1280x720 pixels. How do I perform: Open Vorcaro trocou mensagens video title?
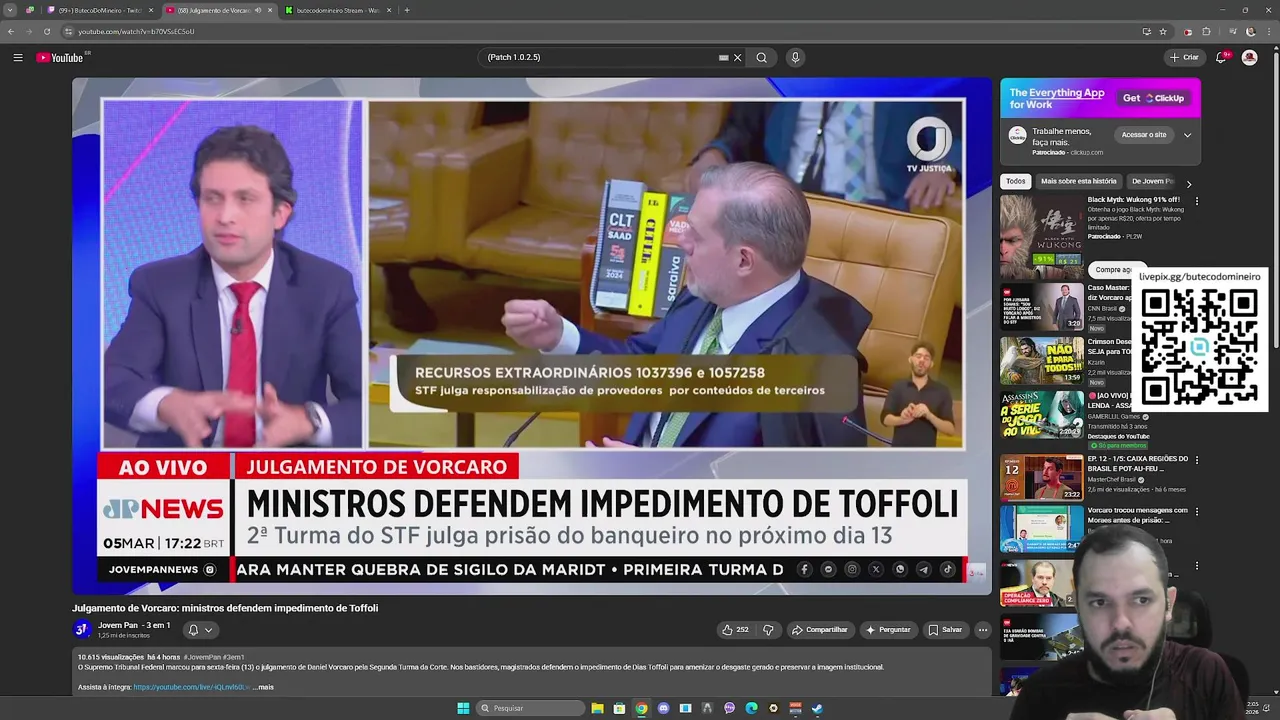[1137, 515]
